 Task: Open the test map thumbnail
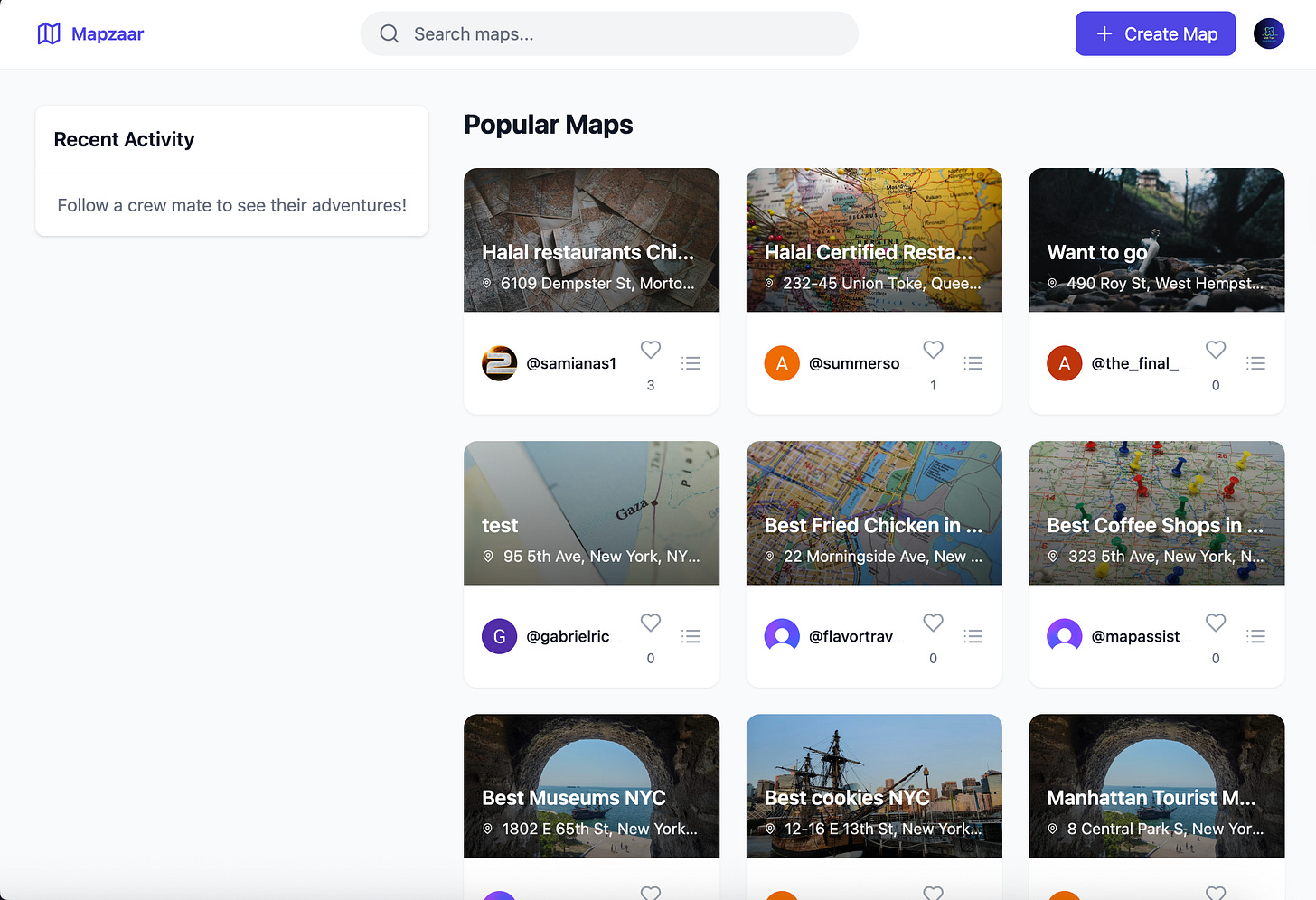(x=591, y=512)
